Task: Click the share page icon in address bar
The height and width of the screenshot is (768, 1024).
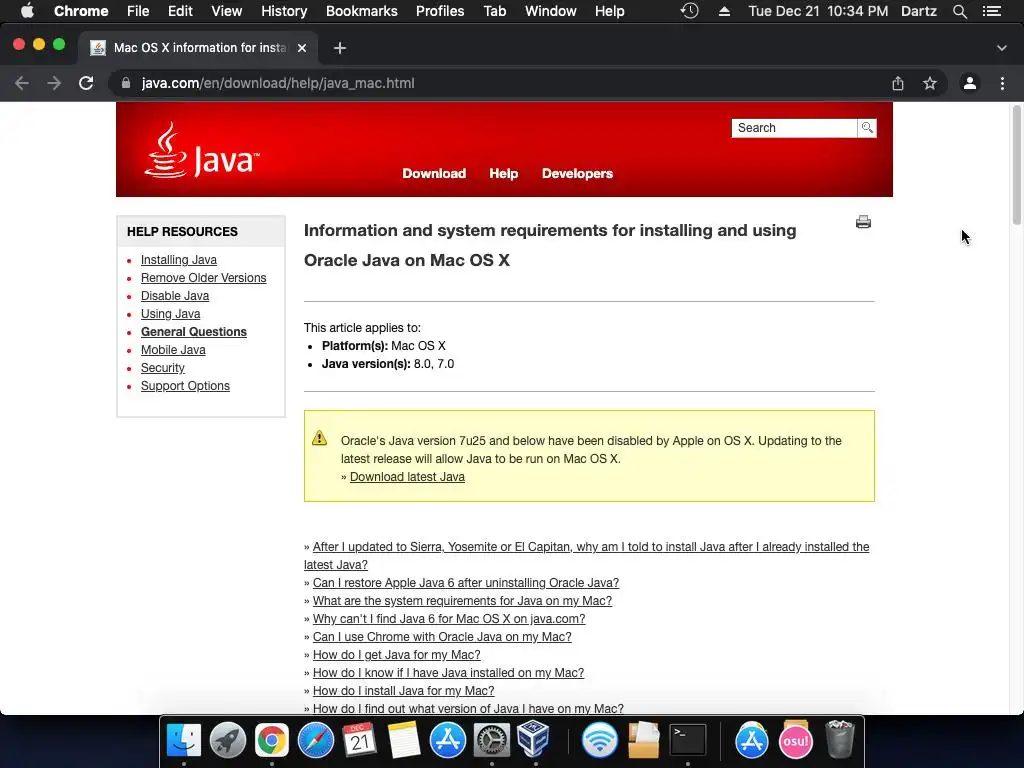Action: click(x=898, y=83)
